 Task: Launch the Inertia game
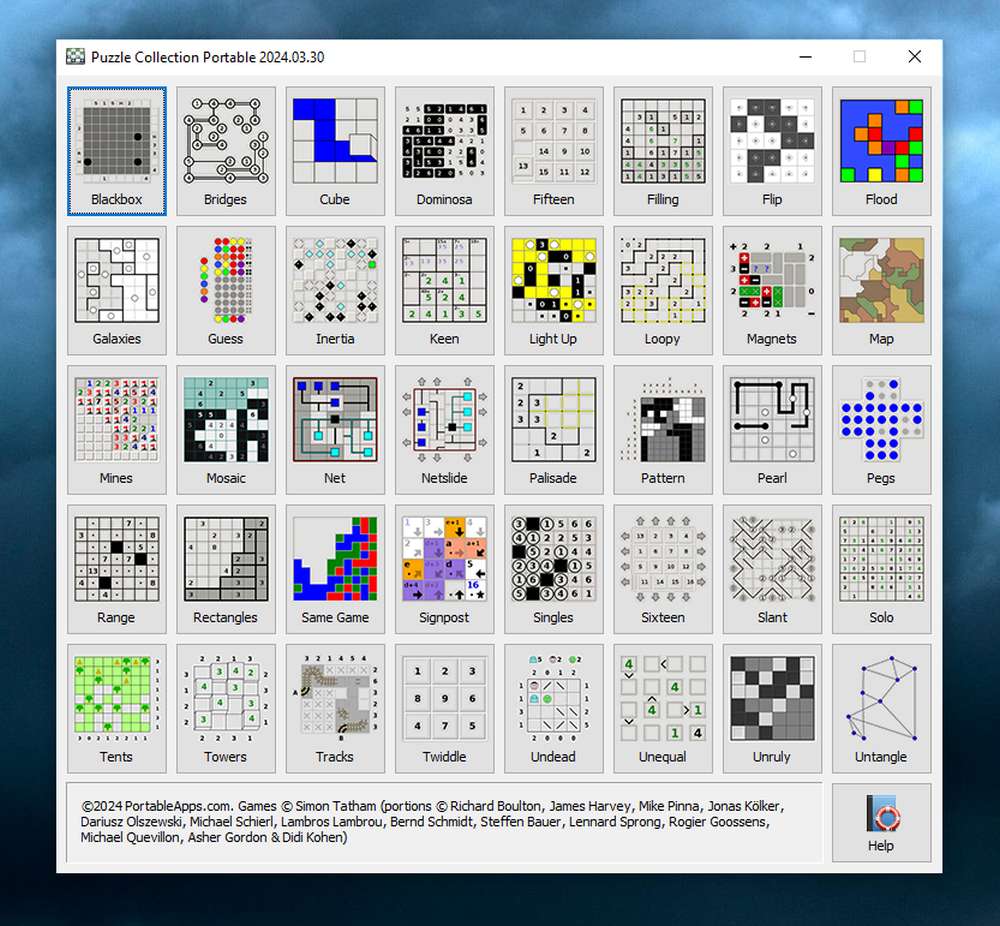(335, 290)
